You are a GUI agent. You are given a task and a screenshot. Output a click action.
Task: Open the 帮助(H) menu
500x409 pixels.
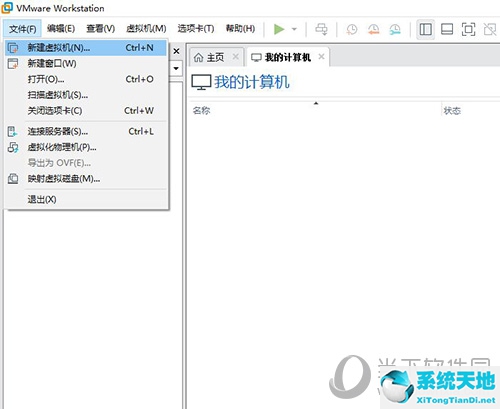pos(240,29)
